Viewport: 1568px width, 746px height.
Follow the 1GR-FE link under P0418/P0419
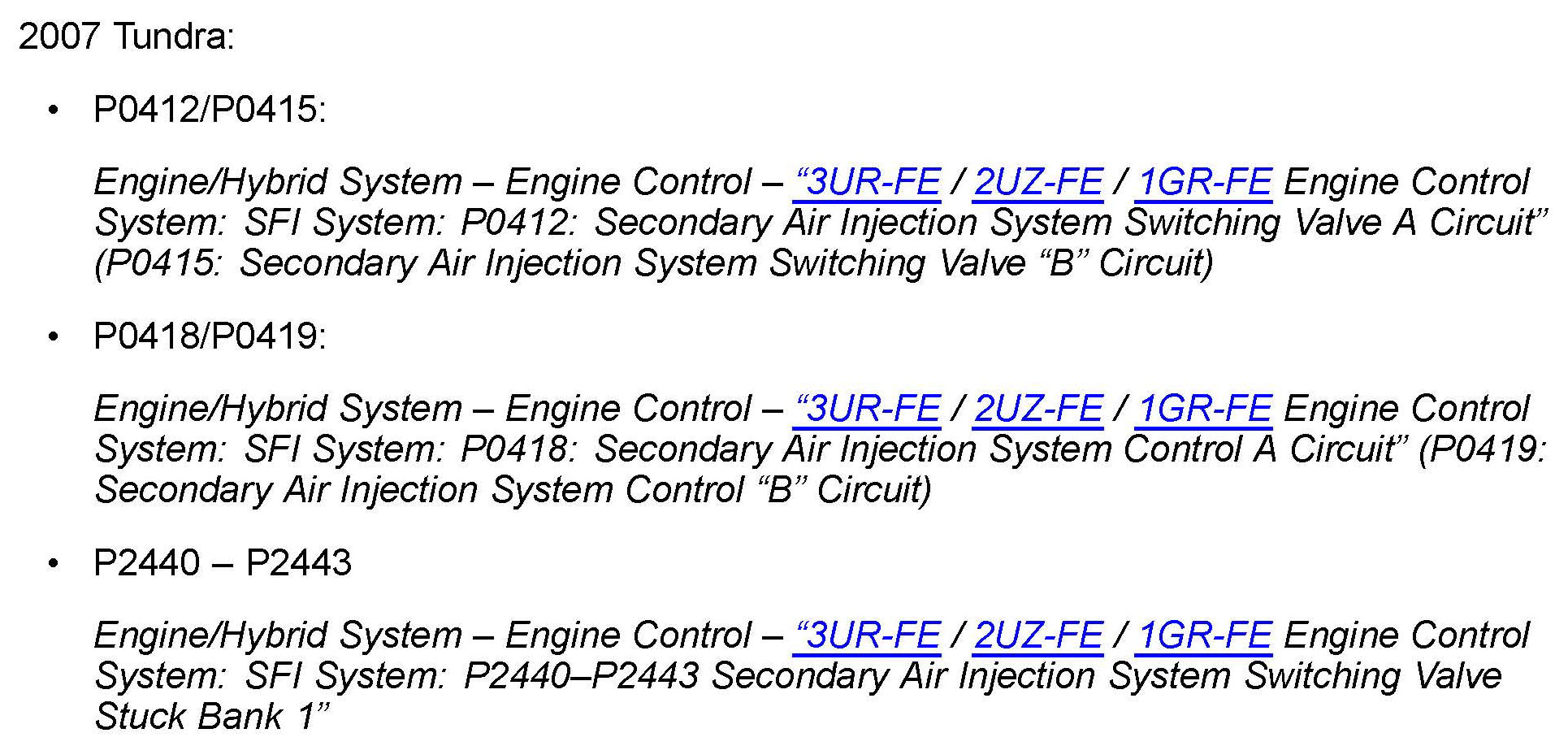1204,410
